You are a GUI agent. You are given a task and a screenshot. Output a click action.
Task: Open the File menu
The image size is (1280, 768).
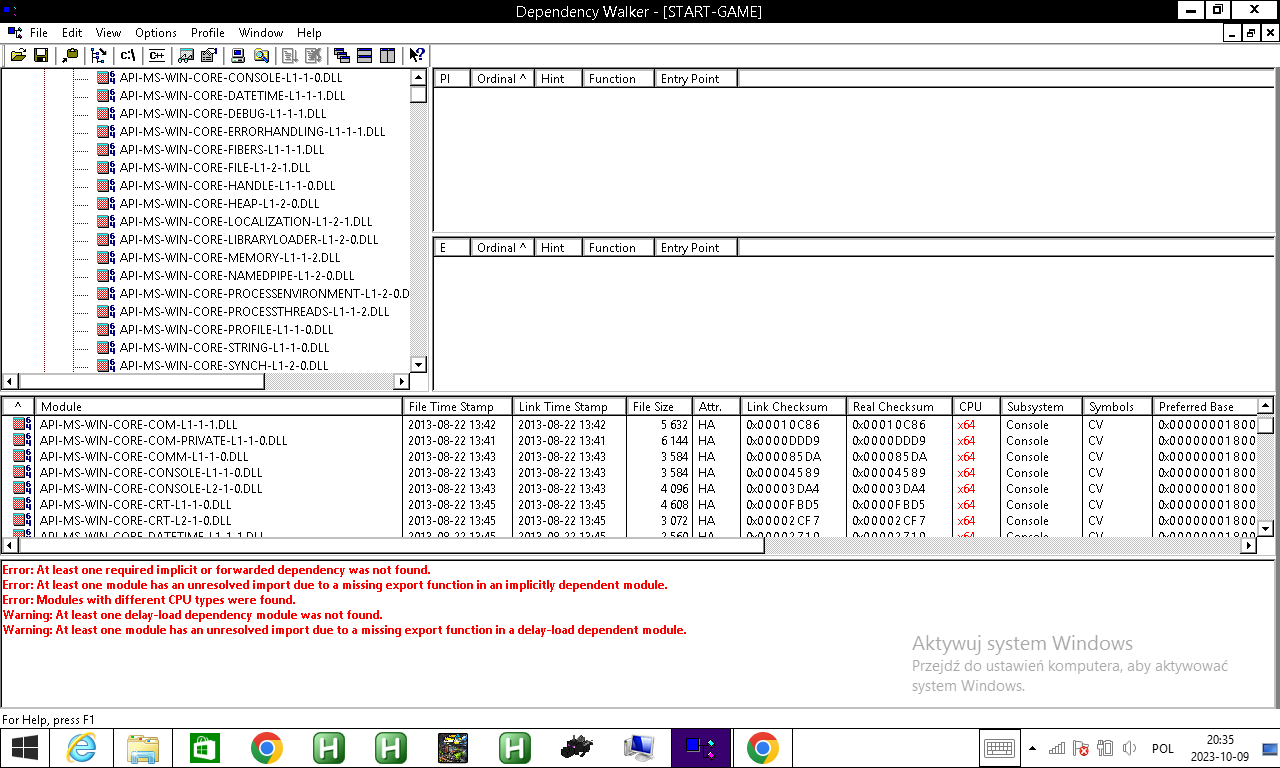39,33
